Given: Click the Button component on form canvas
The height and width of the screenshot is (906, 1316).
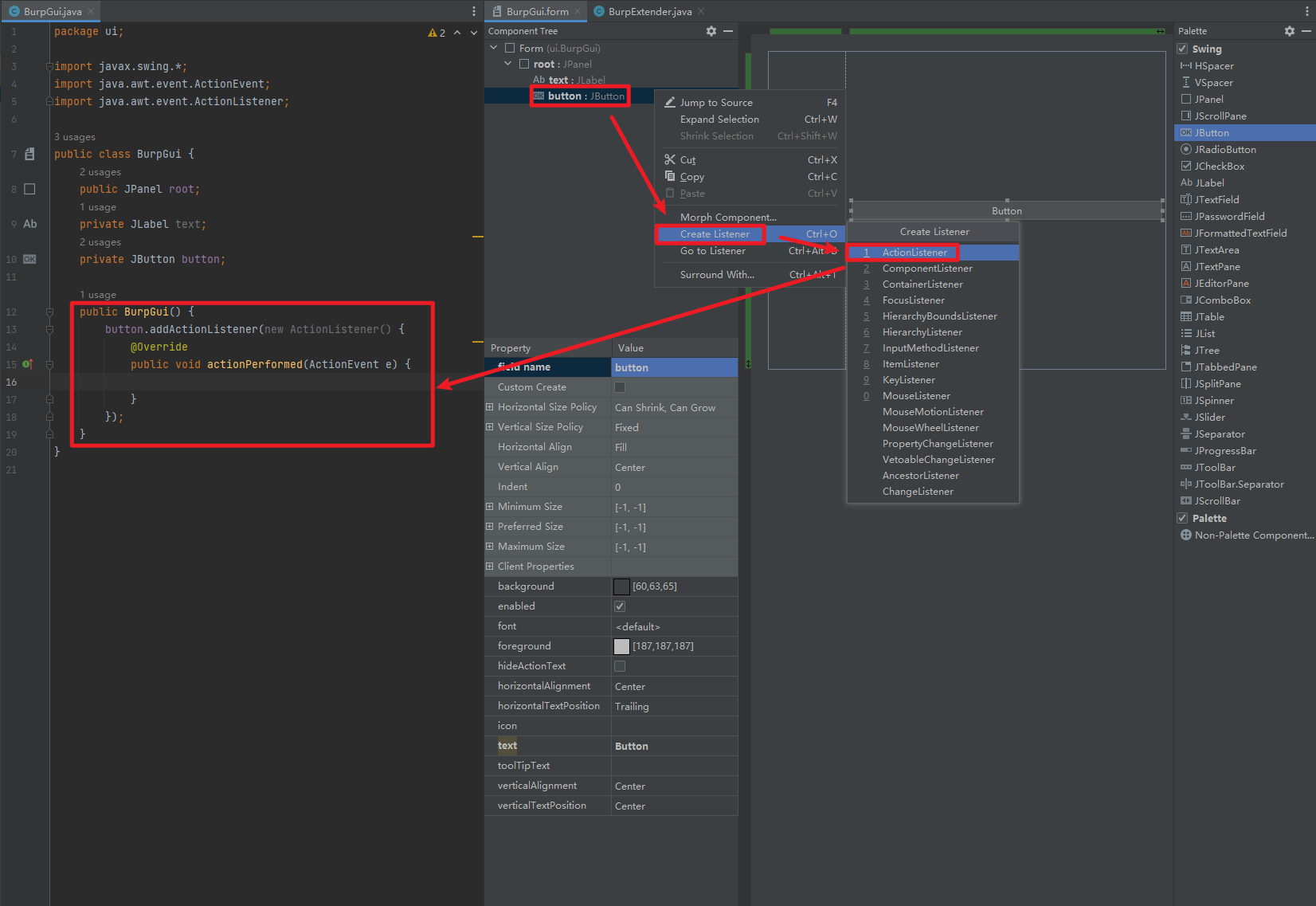Looking at the screenshot, I should (1007, 211).
